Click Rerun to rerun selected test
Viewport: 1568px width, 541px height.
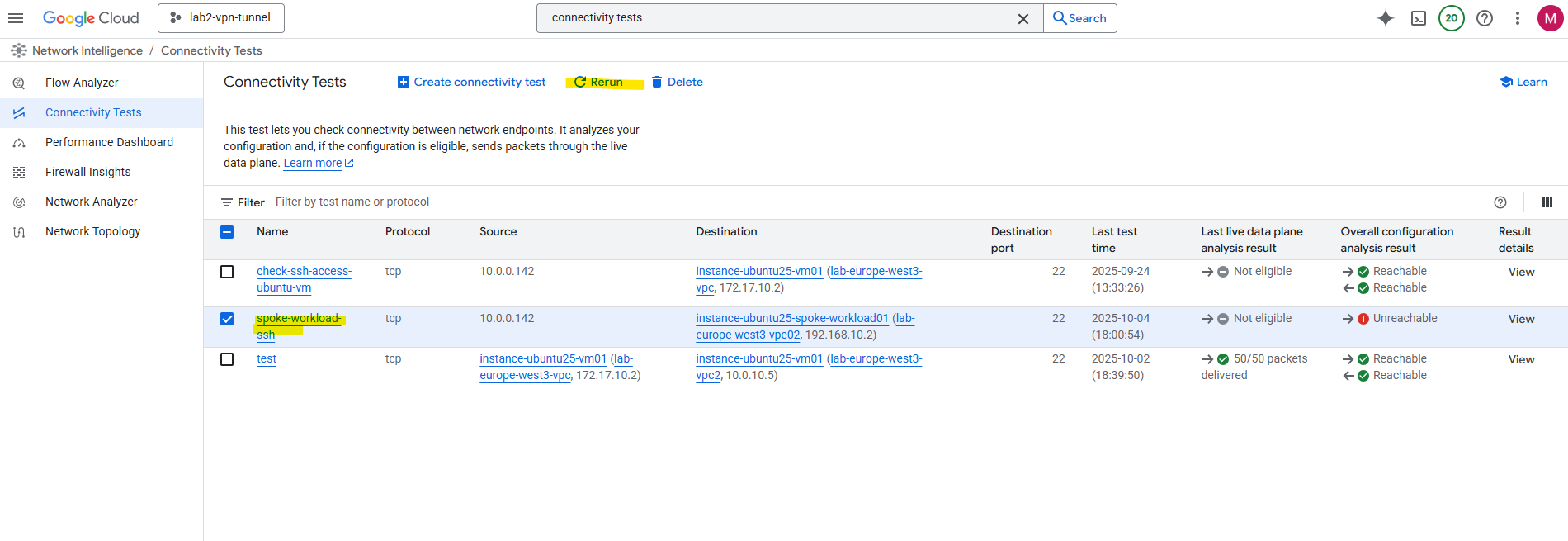[x=599, y=82]
